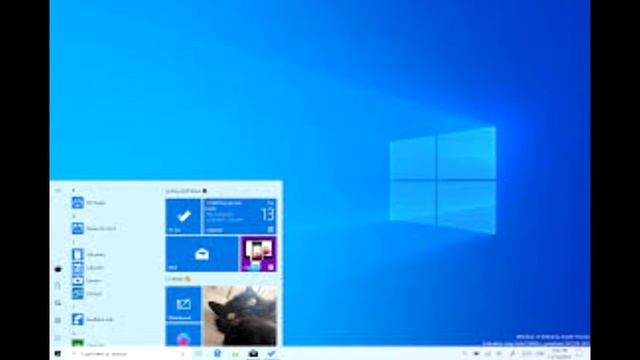Open the purple phone screens tile
This screenshot has width=640, height=360.
pyautogui.click(x=258, y=254)
